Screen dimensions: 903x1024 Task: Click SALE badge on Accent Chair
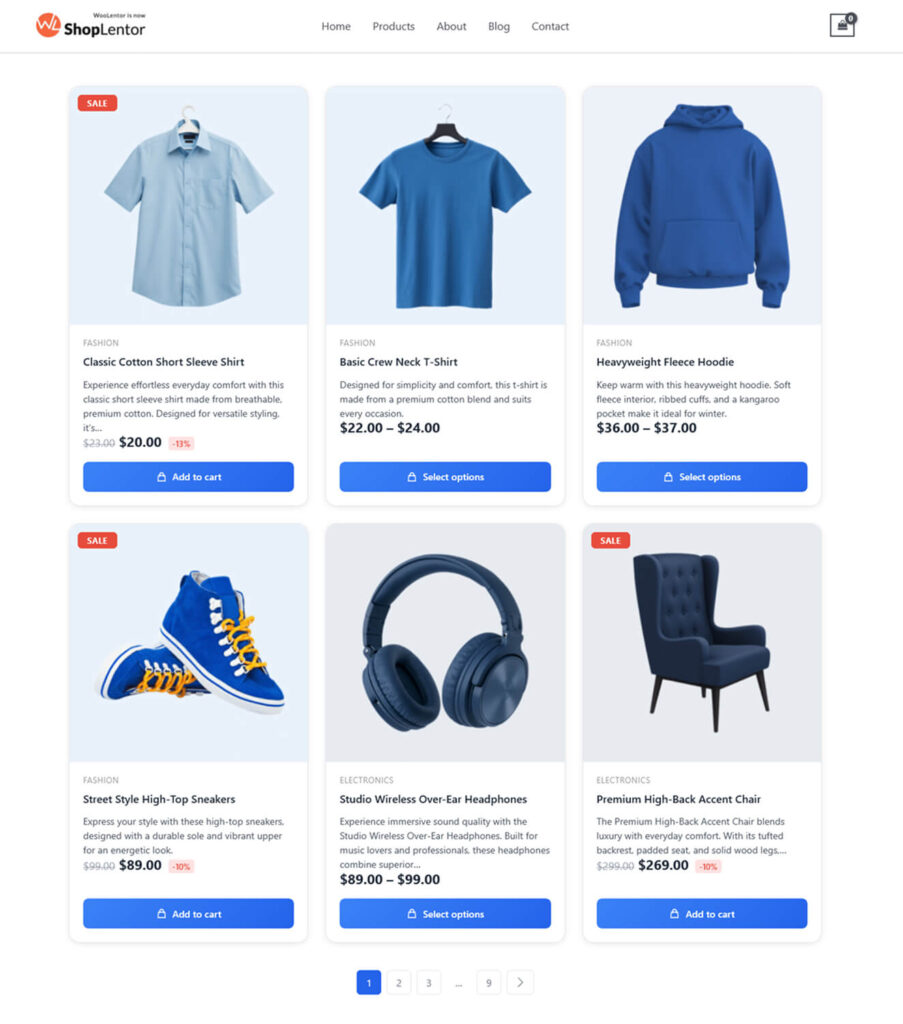click(x=610, y=541)
